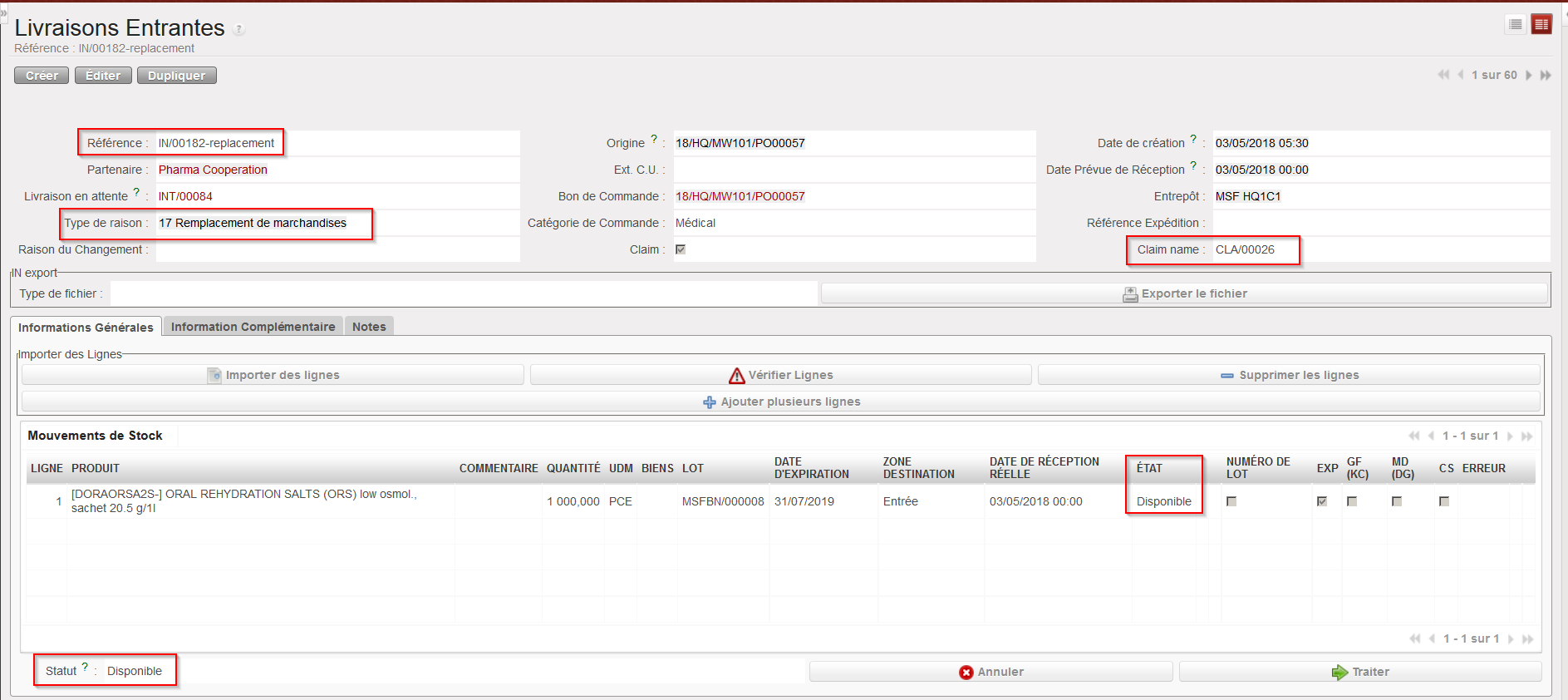The width and height of the screenshot is (1568, 700).
Task: Expand left sidebar with top-left chevron
Action: coord(3,14)
